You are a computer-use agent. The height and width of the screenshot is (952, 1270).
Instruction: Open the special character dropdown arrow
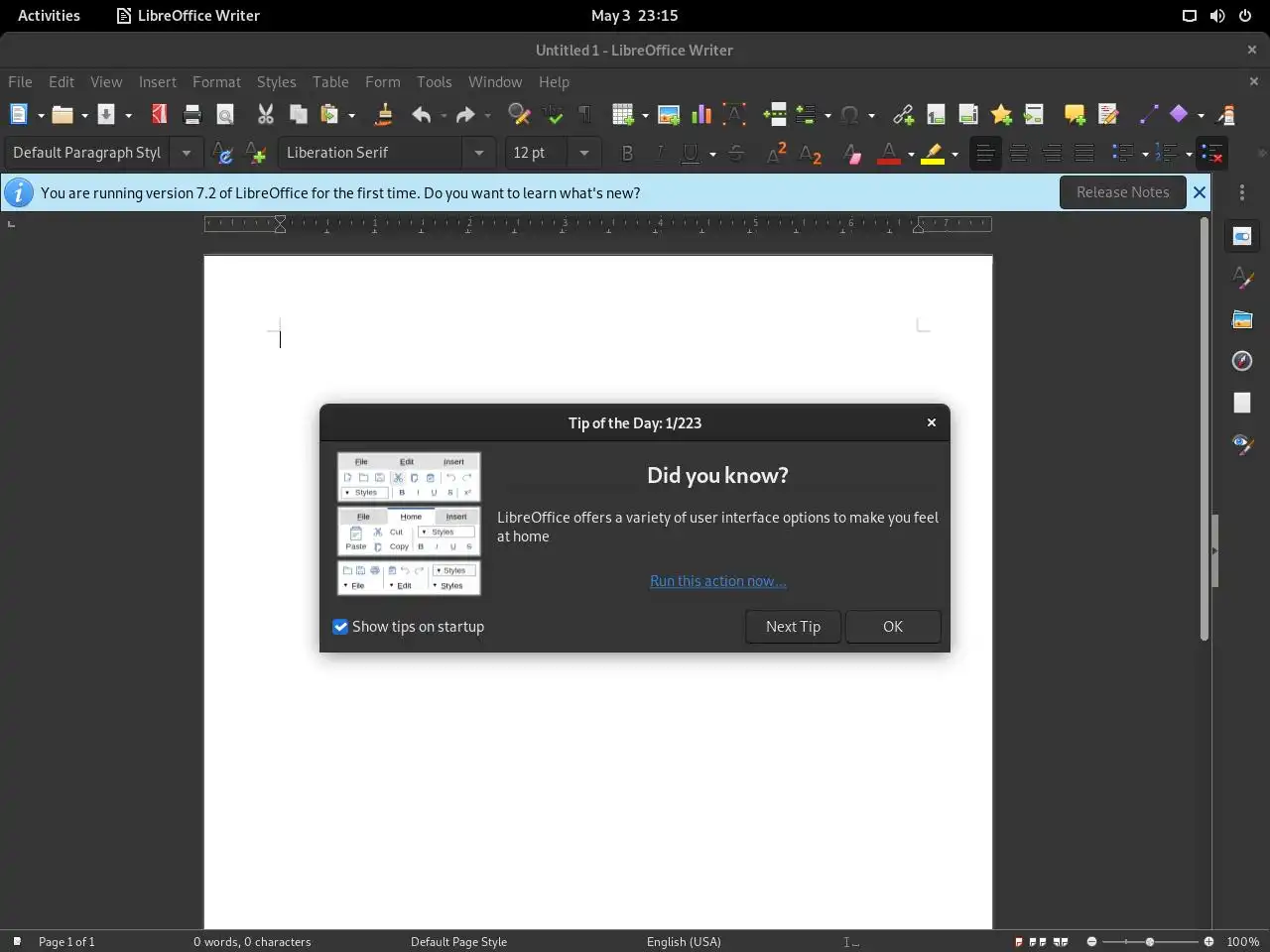click(871, 115)
